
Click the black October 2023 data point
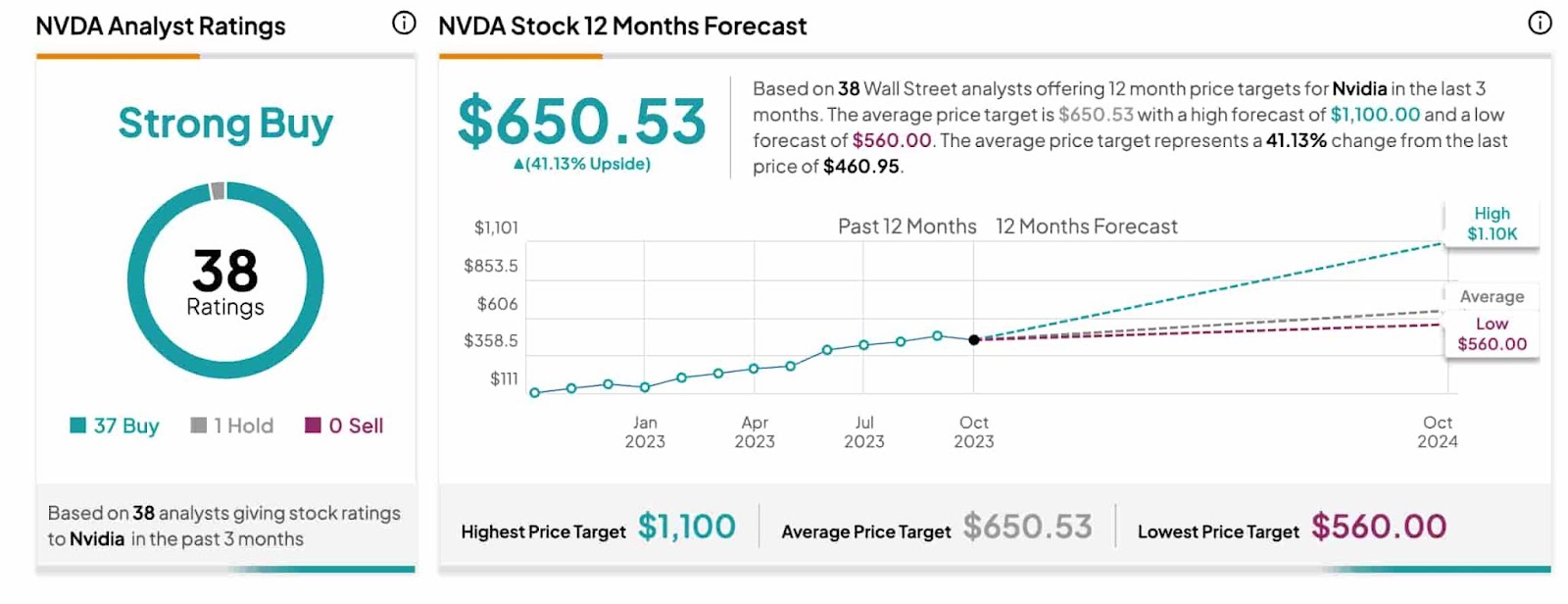click(x=974, y=340)
